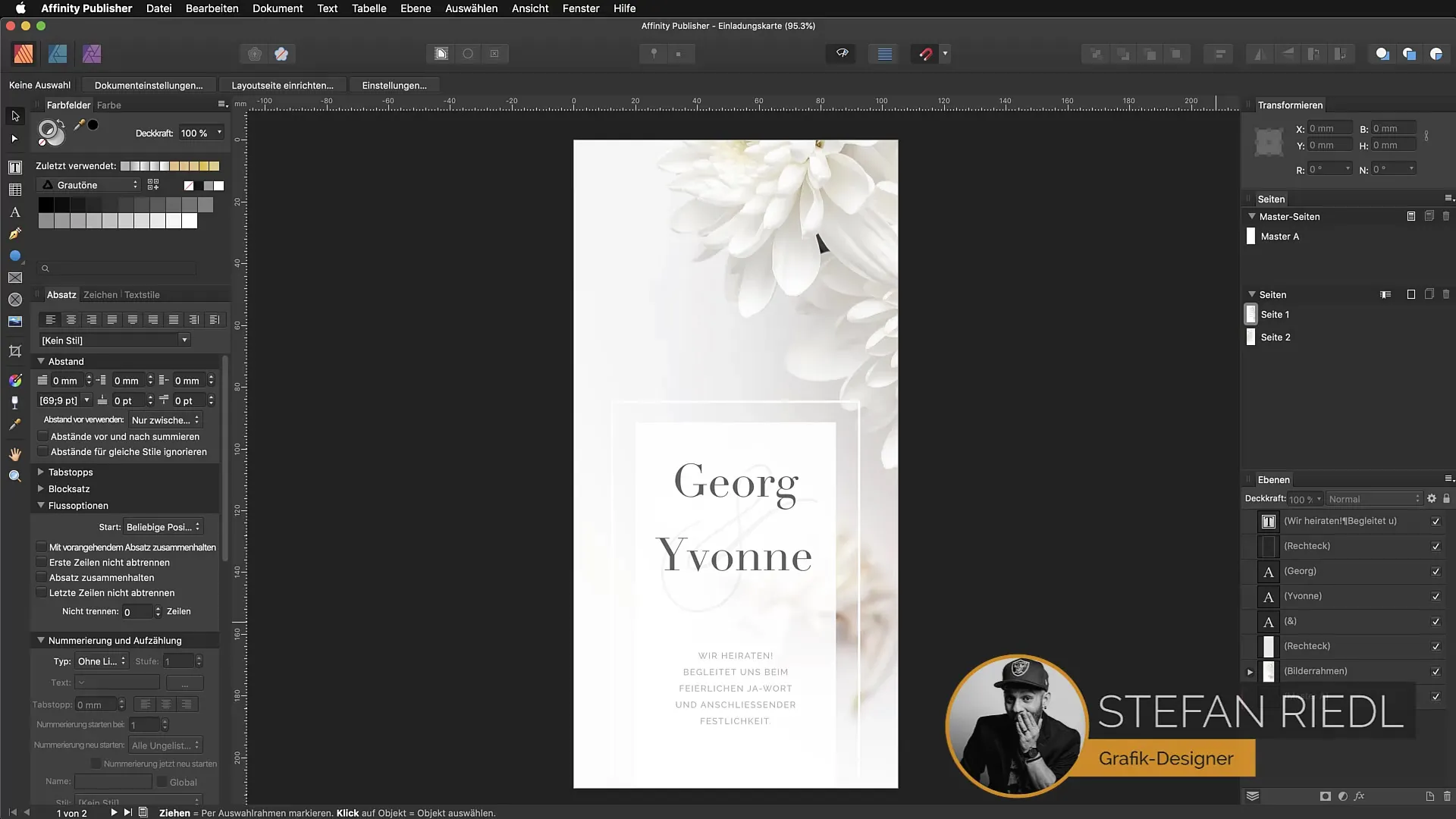Select the Table tool
This screenshot has height=819, width=1456.
15,190
